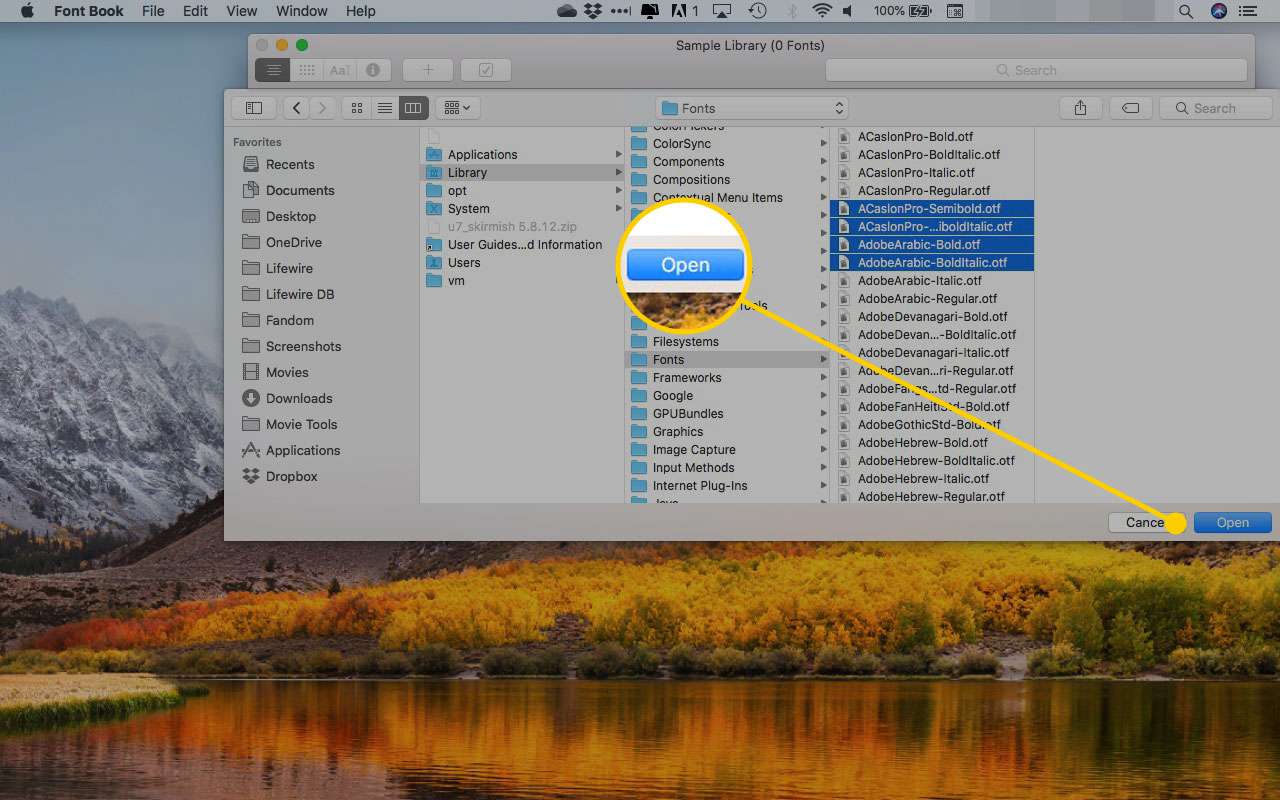Select Font Book's Repertoire grid preview mode

(307, 70)
